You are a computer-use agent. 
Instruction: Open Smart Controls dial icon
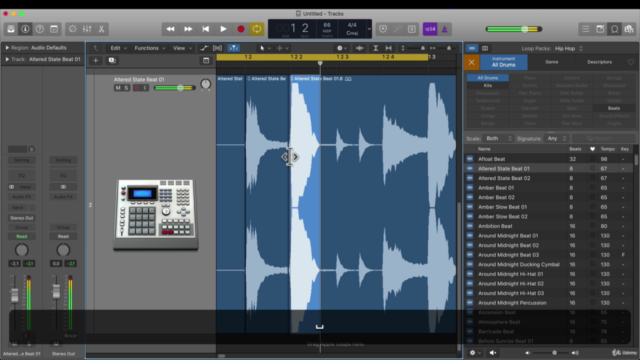(x=72, y=29)
